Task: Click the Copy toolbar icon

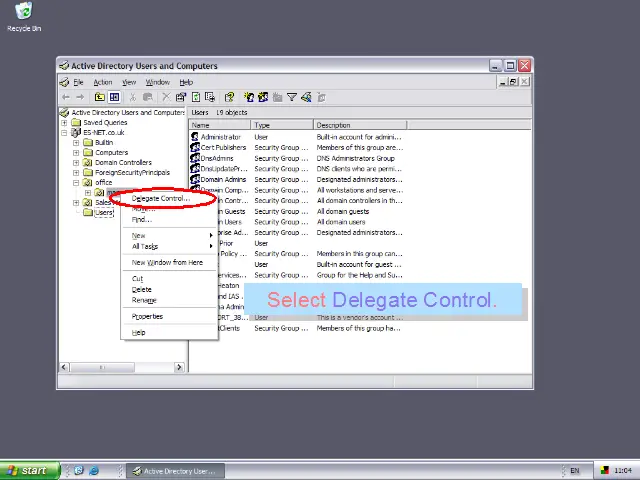Action: coord(147,97)
